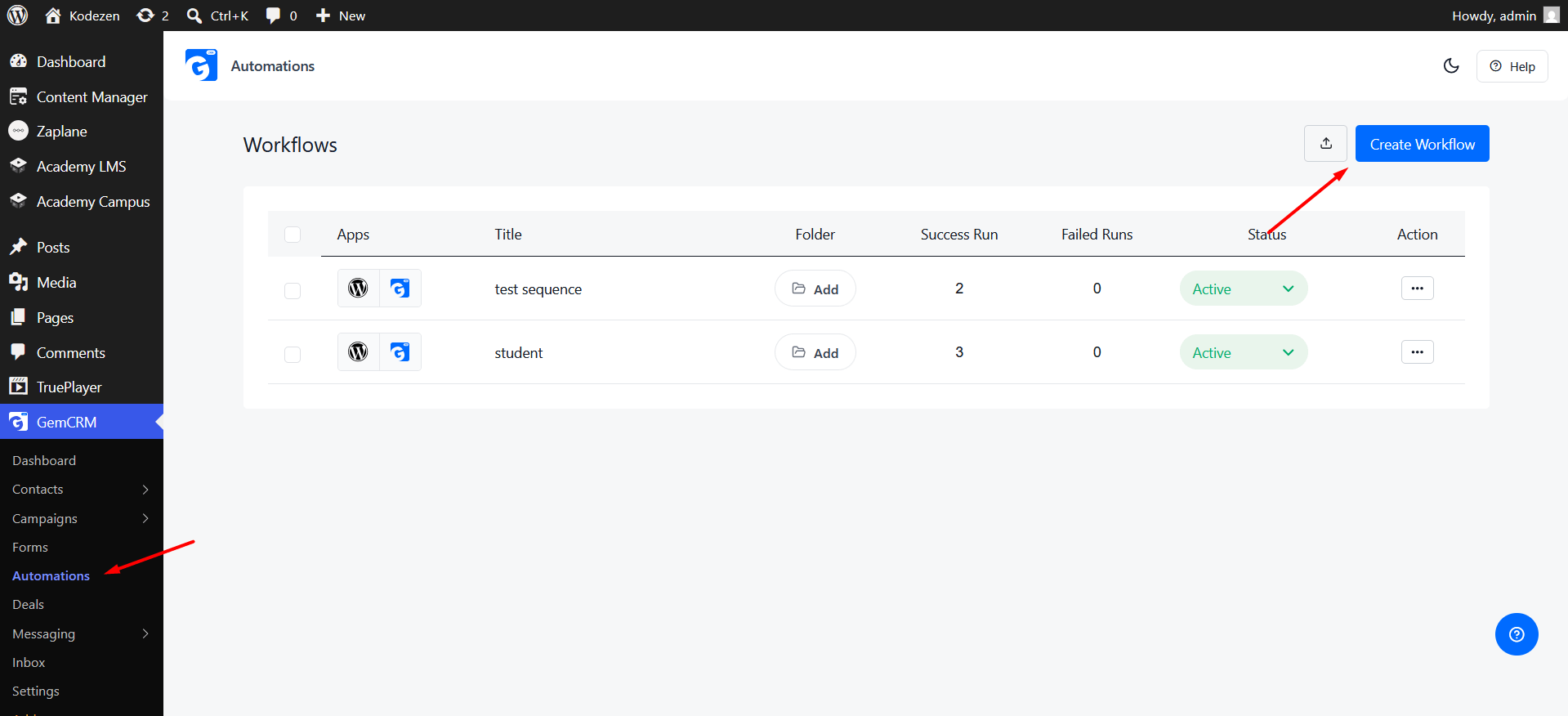Open three-dot actions for test sequence

(1417, 289)
